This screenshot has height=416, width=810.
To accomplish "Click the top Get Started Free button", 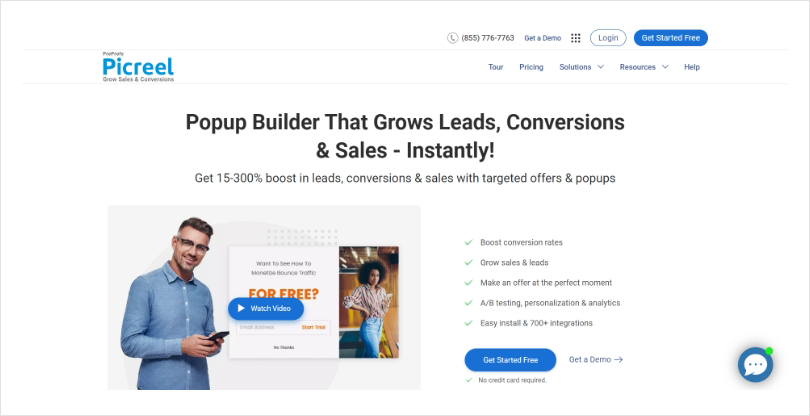I will tap(671, 38).
